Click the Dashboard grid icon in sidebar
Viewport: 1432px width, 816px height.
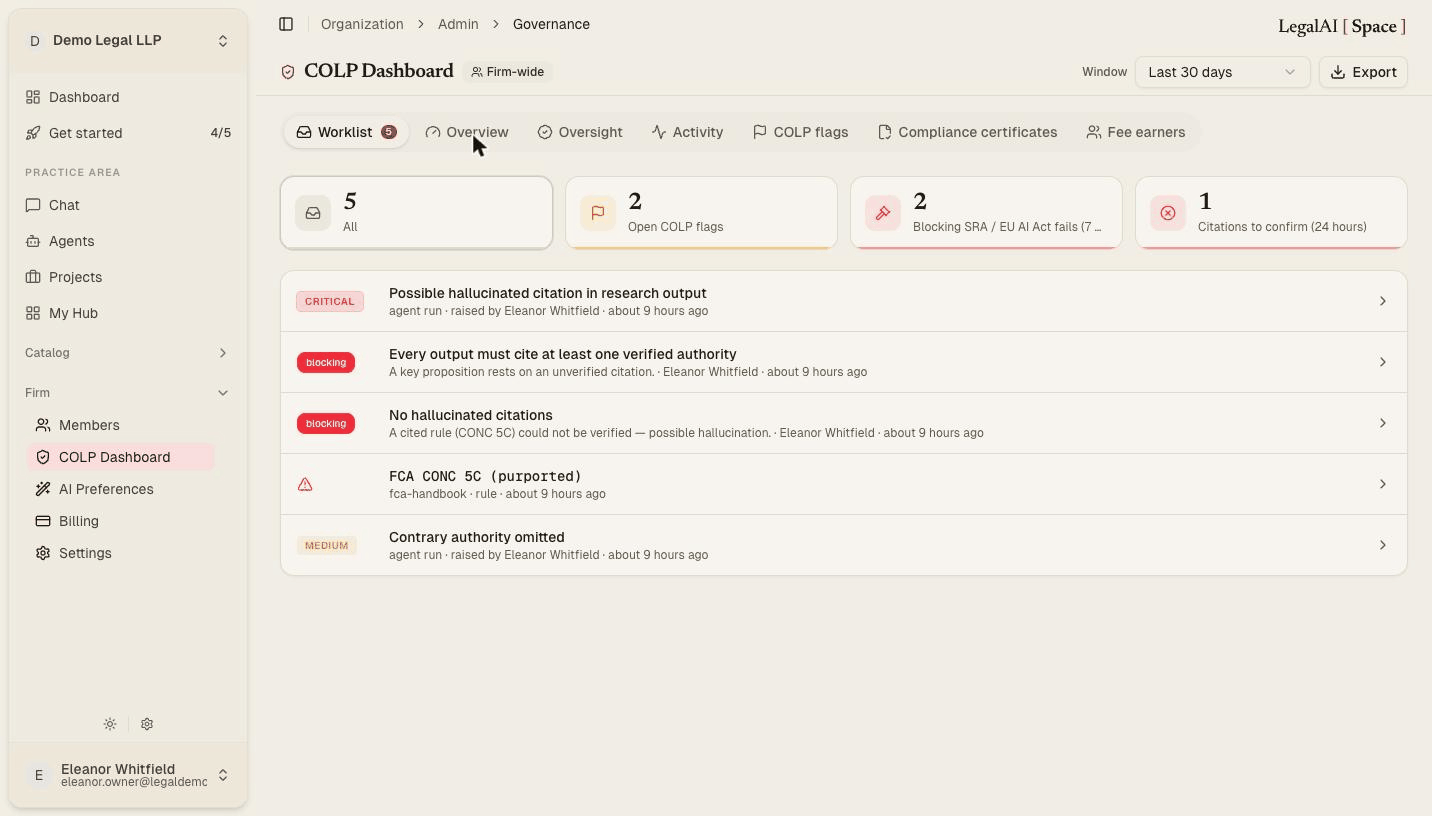tap(33, 97)
